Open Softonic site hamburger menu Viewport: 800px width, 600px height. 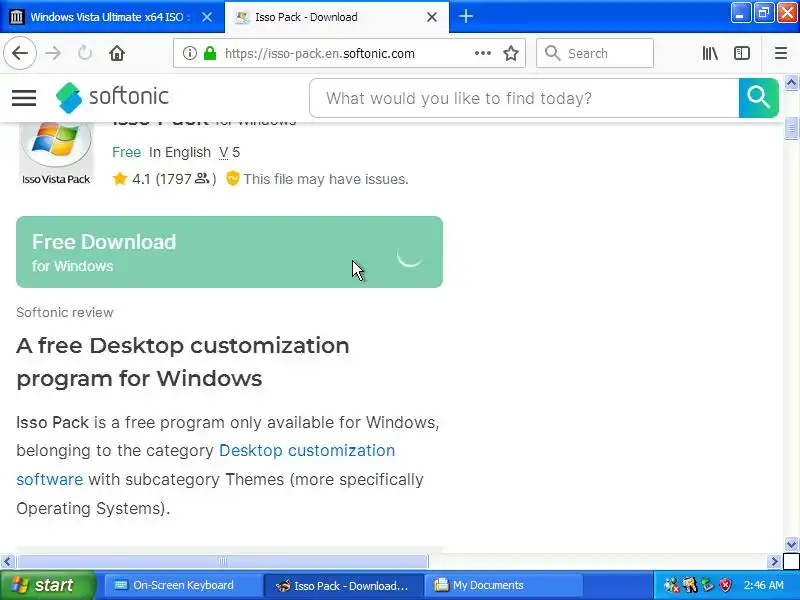[24, 98]
